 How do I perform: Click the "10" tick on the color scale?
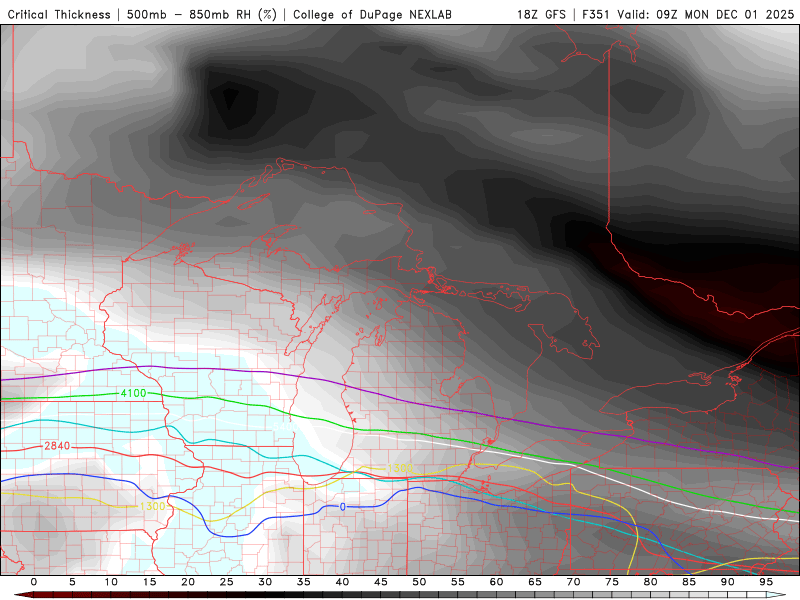[111, 582]
